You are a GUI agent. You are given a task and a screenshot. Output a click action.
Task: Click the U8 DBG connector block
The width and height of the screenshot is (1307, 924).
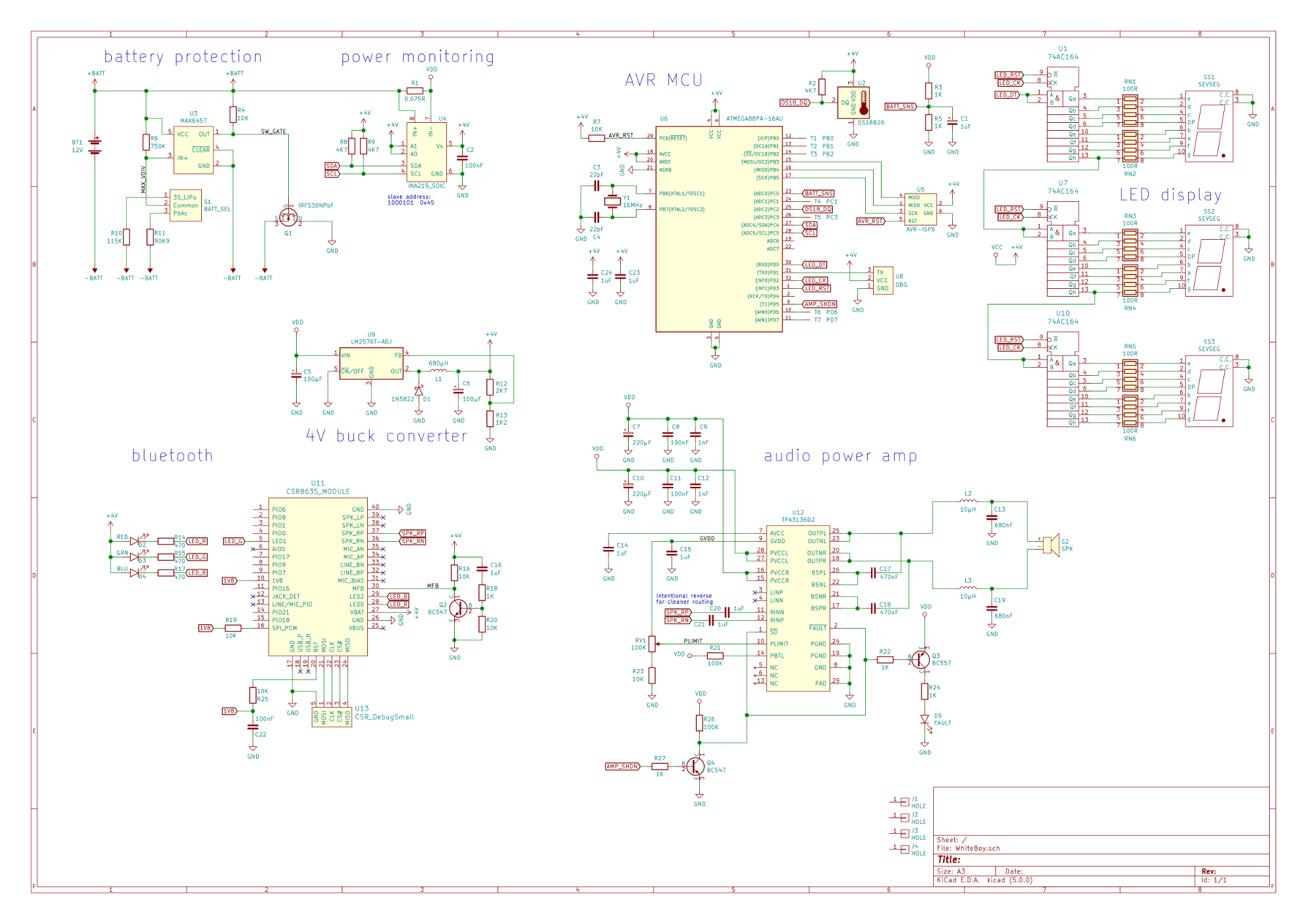[x=884, y=280]
